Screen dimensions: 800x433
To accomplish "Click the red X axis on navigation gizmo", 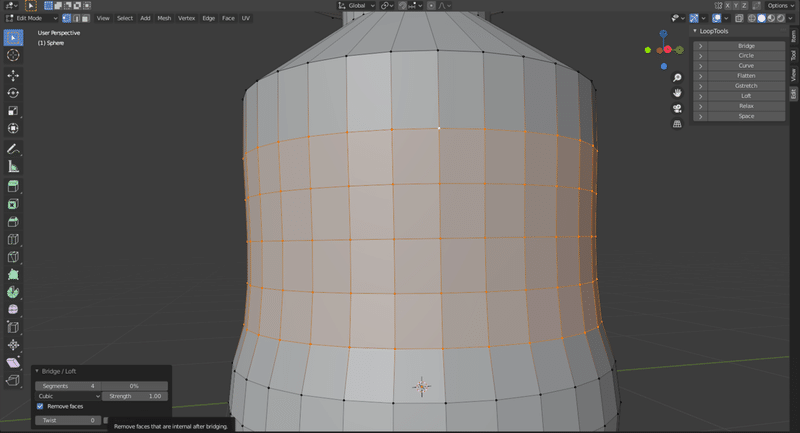I will tap(667, 49).
